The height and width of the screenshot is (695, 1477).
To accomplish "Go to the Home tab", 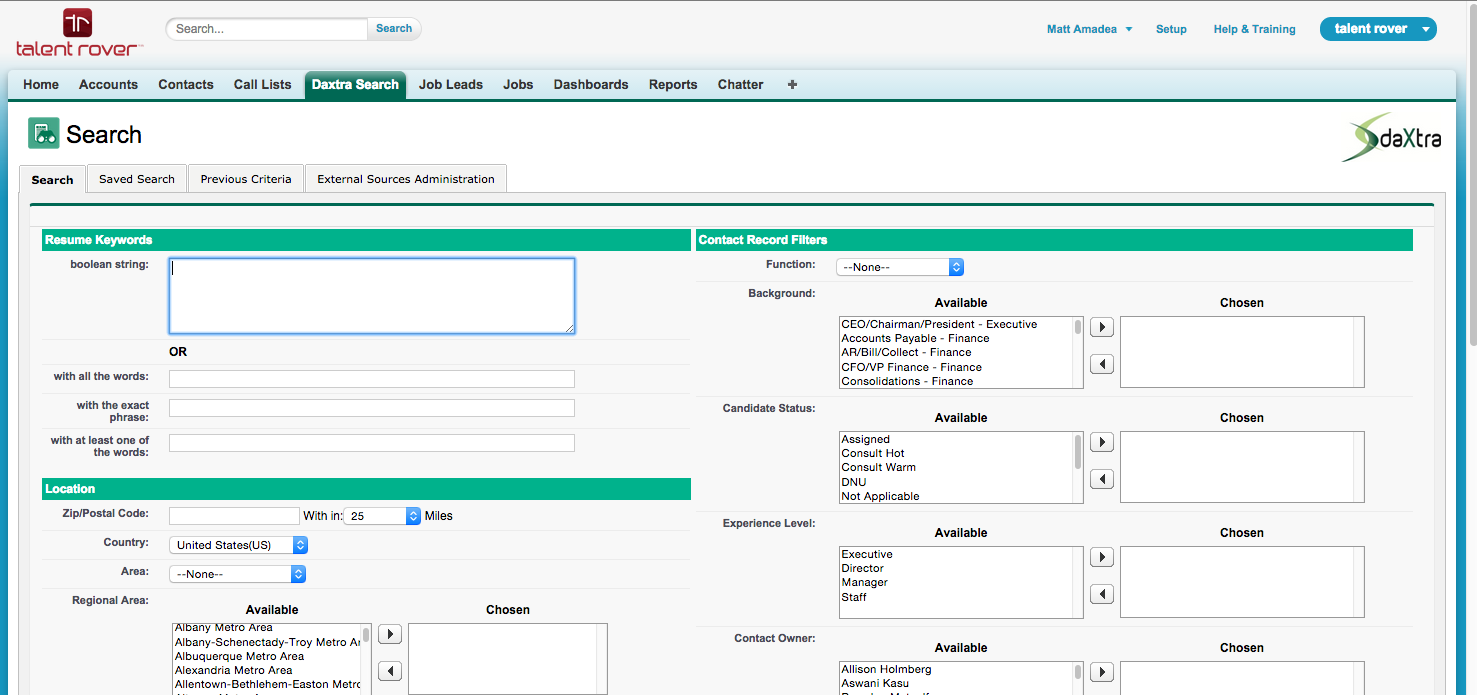I will tap(41, 85).
